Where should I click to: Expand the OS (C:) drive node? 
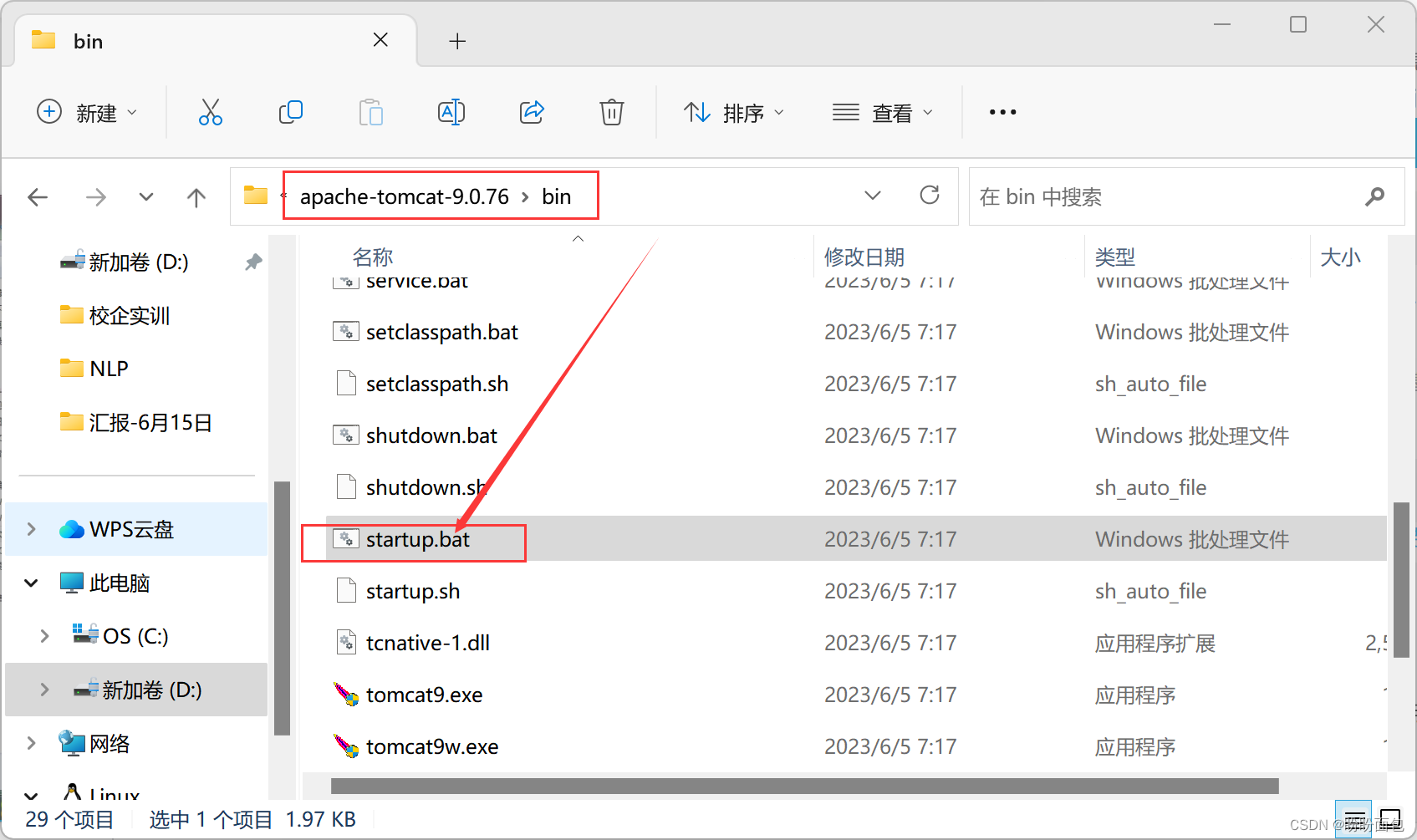pos(44,636)
